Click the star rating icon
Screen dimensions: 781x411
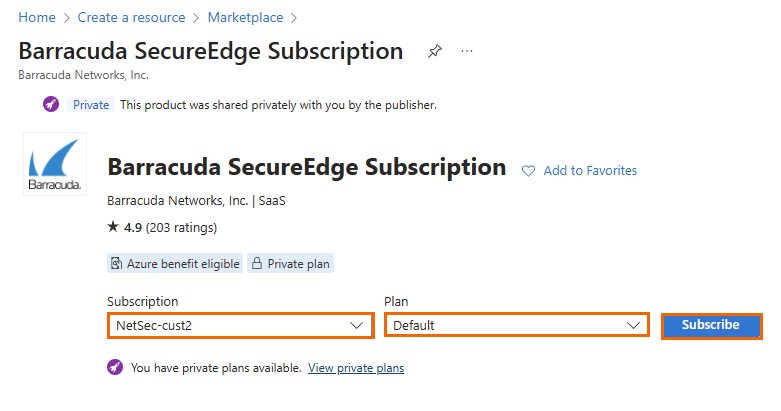pos(113,227)
